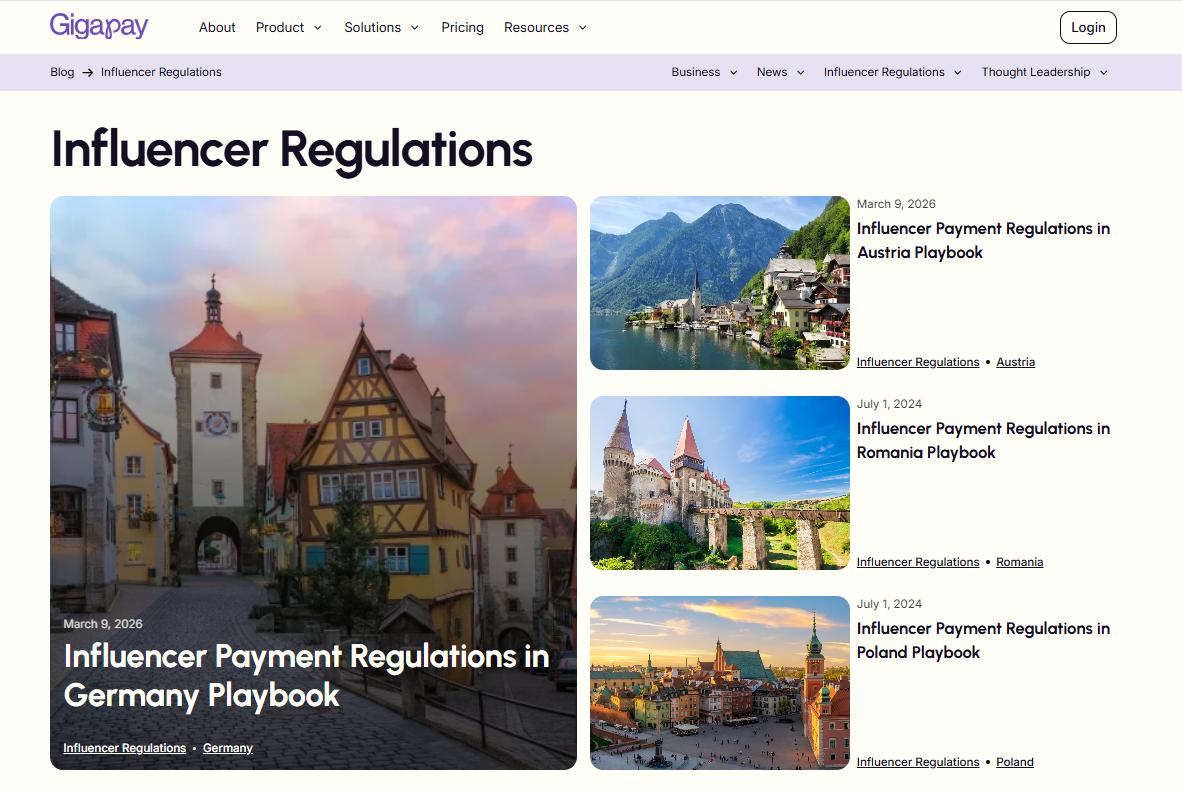Image resolution: width=1182 pixels, height=792 pixels.
Task: Open the Influencer Regulations category dropdown
Action: pyautogui.click(x=893, y=72)
